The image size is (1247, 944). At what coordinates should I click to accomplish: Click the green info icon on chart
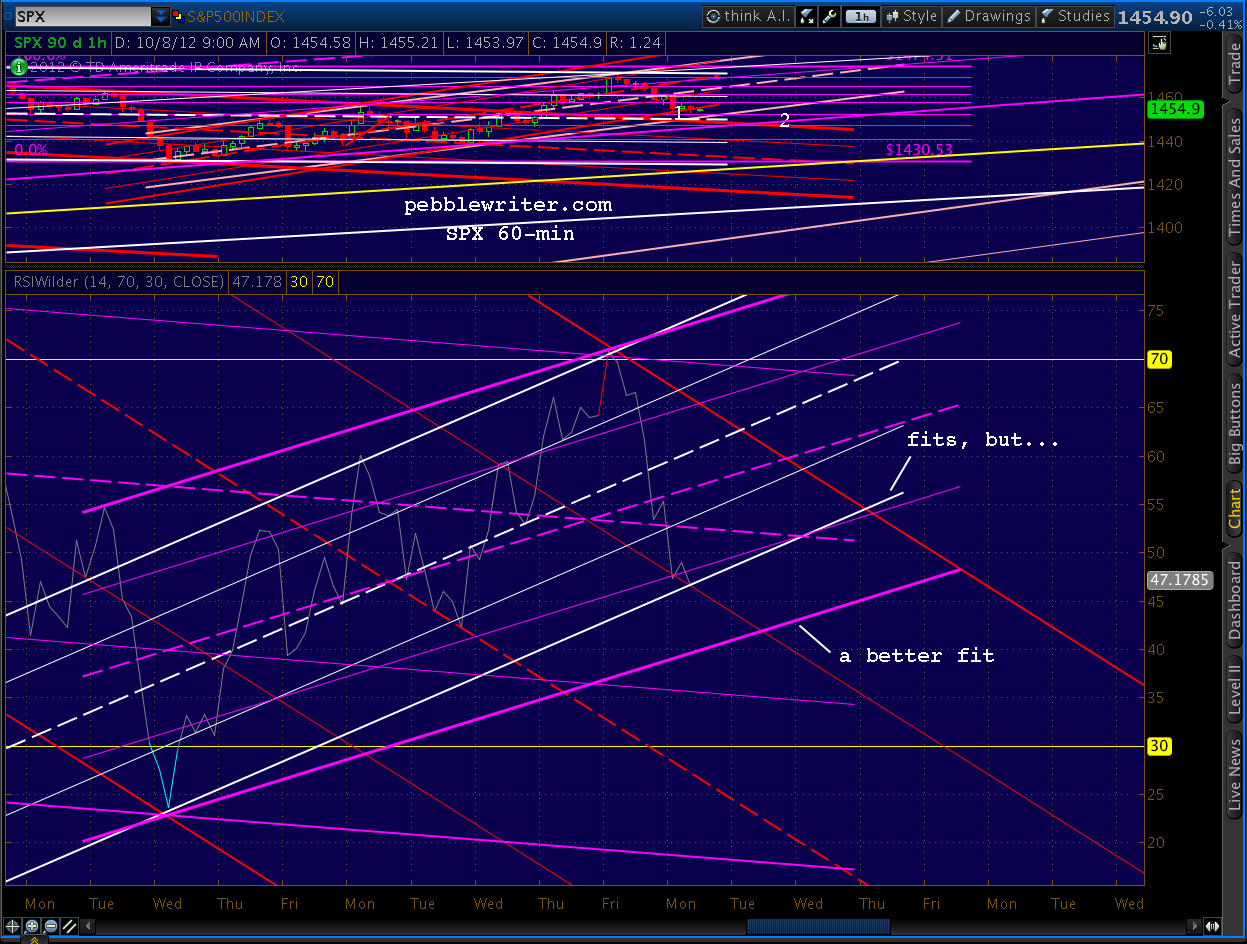coord(17,66)
